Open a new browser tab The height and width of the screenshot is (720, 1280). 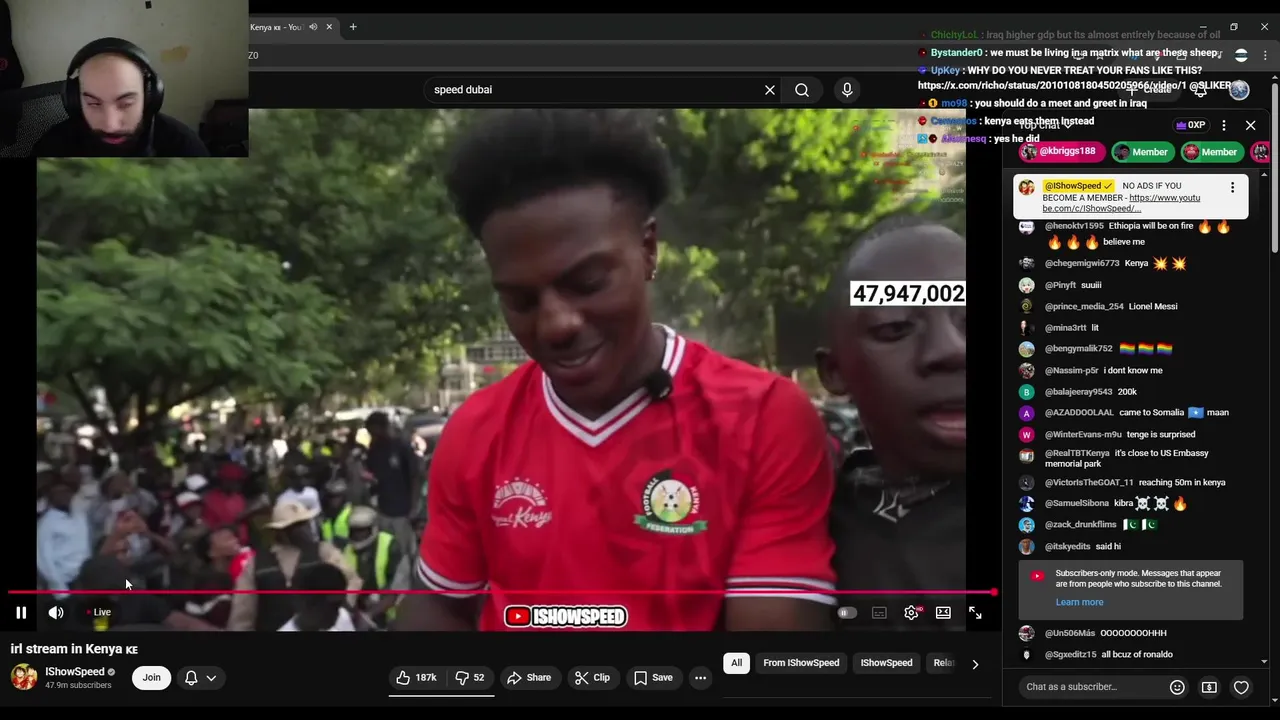click(x=353, y=27)
